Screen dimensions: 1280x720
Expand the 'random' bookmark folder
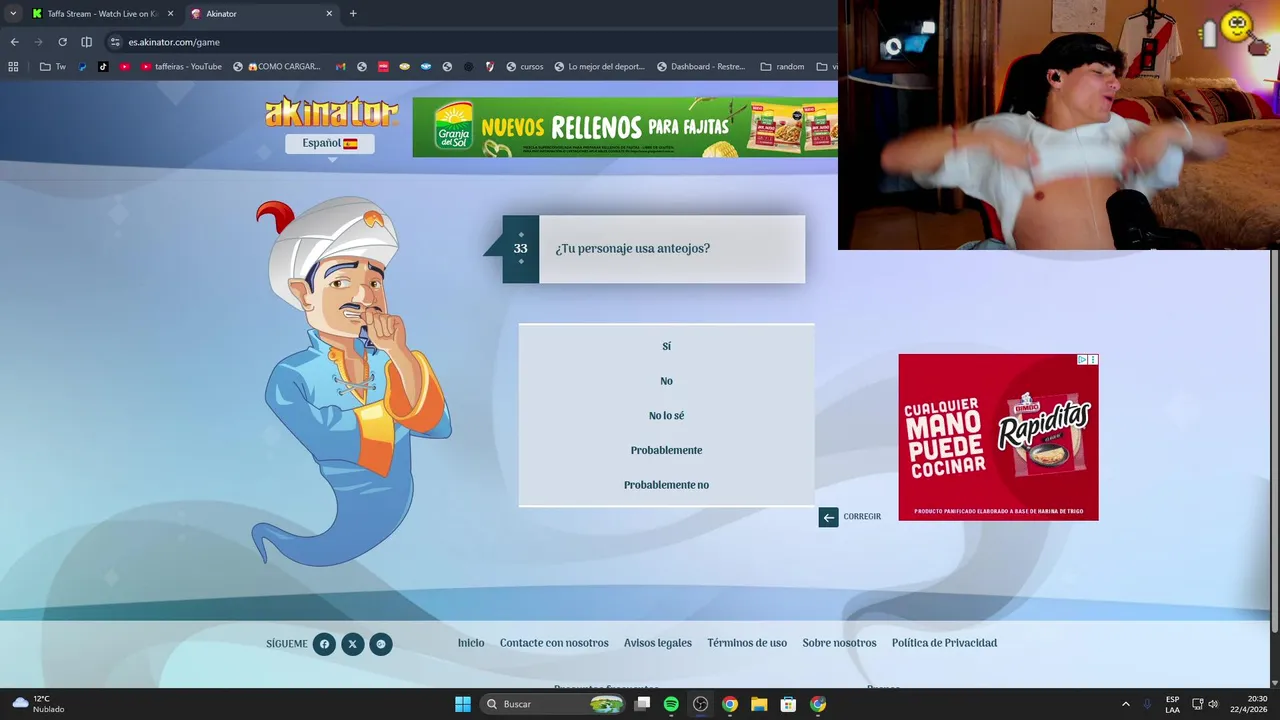pyautogui.click(x=782, y=67)
